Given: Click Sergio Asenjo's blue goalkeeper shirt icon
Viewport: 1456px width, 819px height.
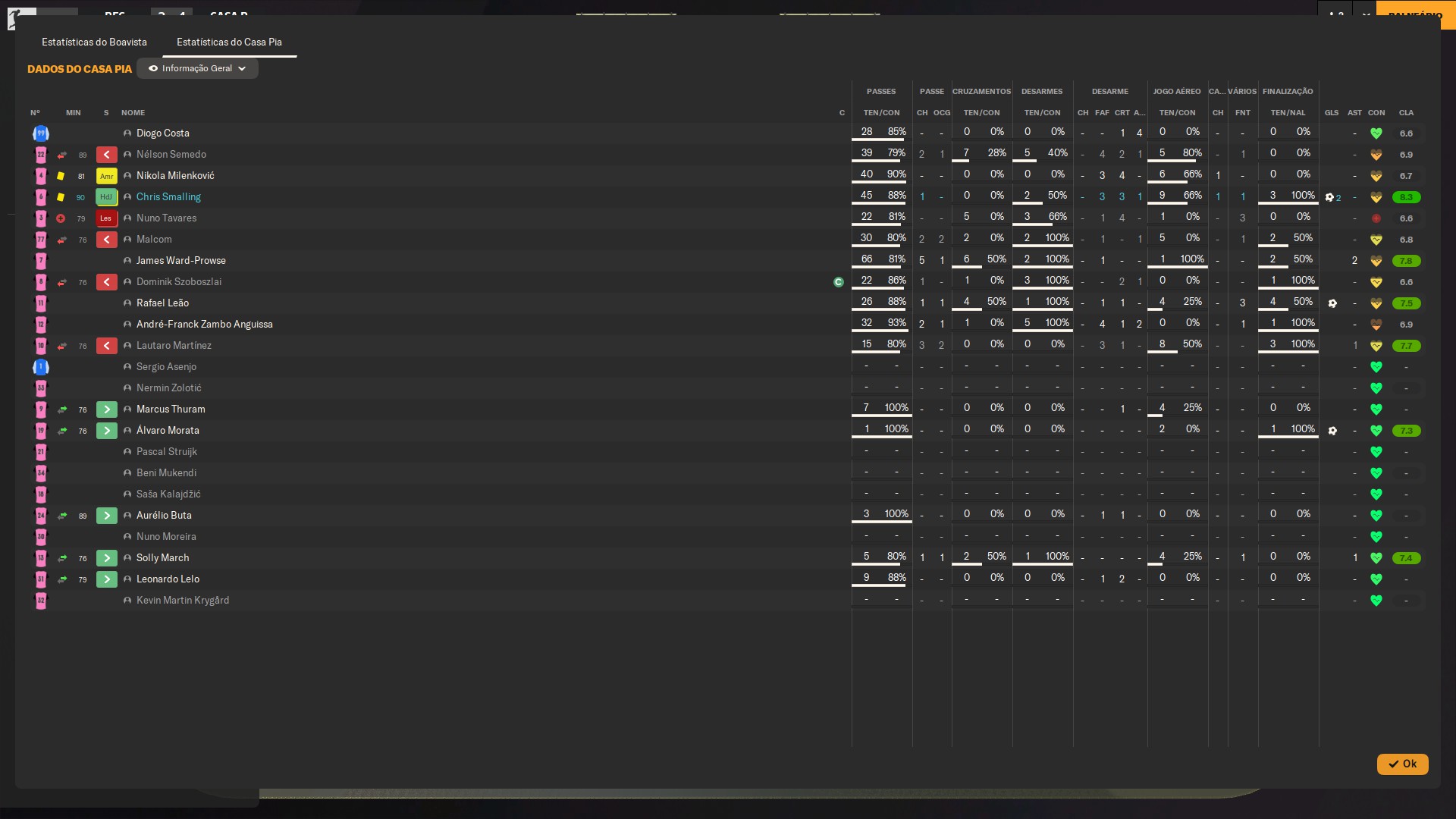Looking at the screenshot, I should point(41,367).
